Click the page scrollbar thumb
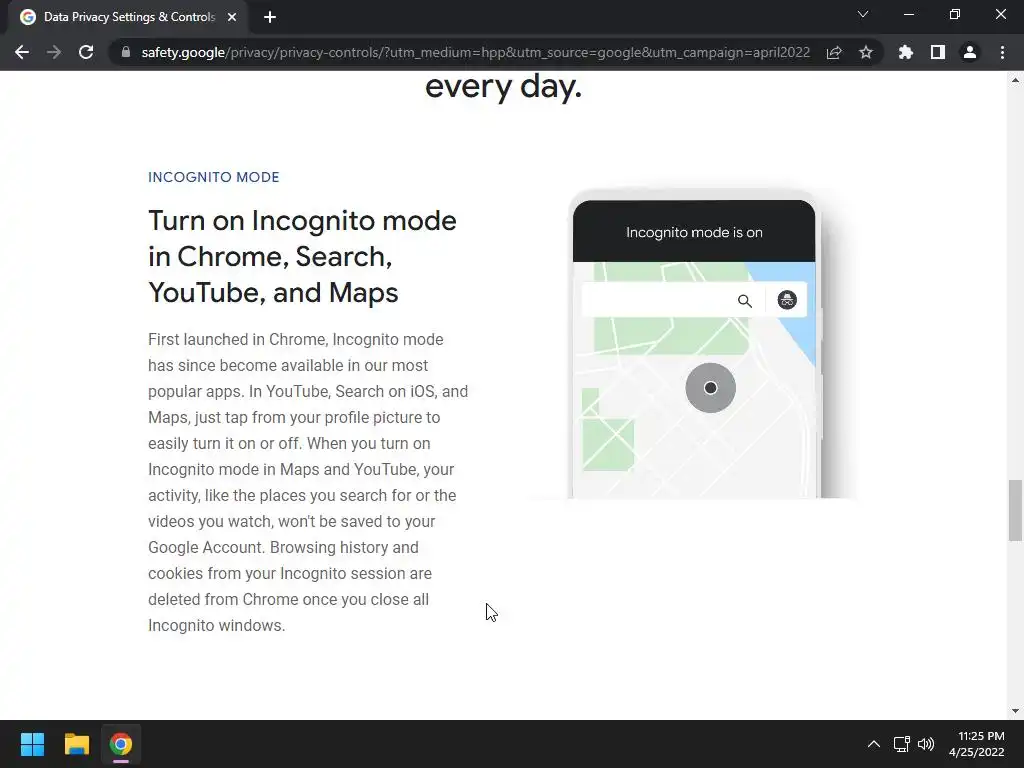This screenshot has width=1024, height=768. (x=1015, y=510)
